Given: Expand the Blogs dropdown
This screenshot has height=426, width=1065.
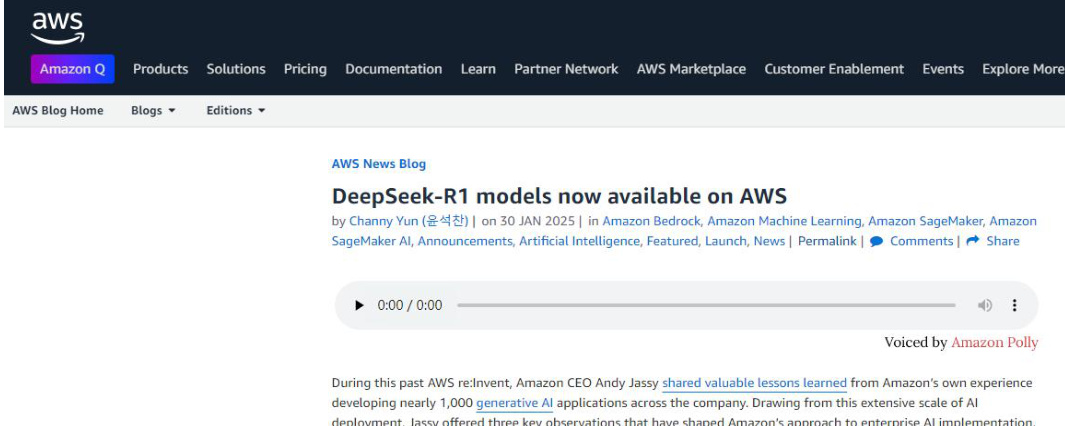Looking at the screenshot, I should pos(154,110).
